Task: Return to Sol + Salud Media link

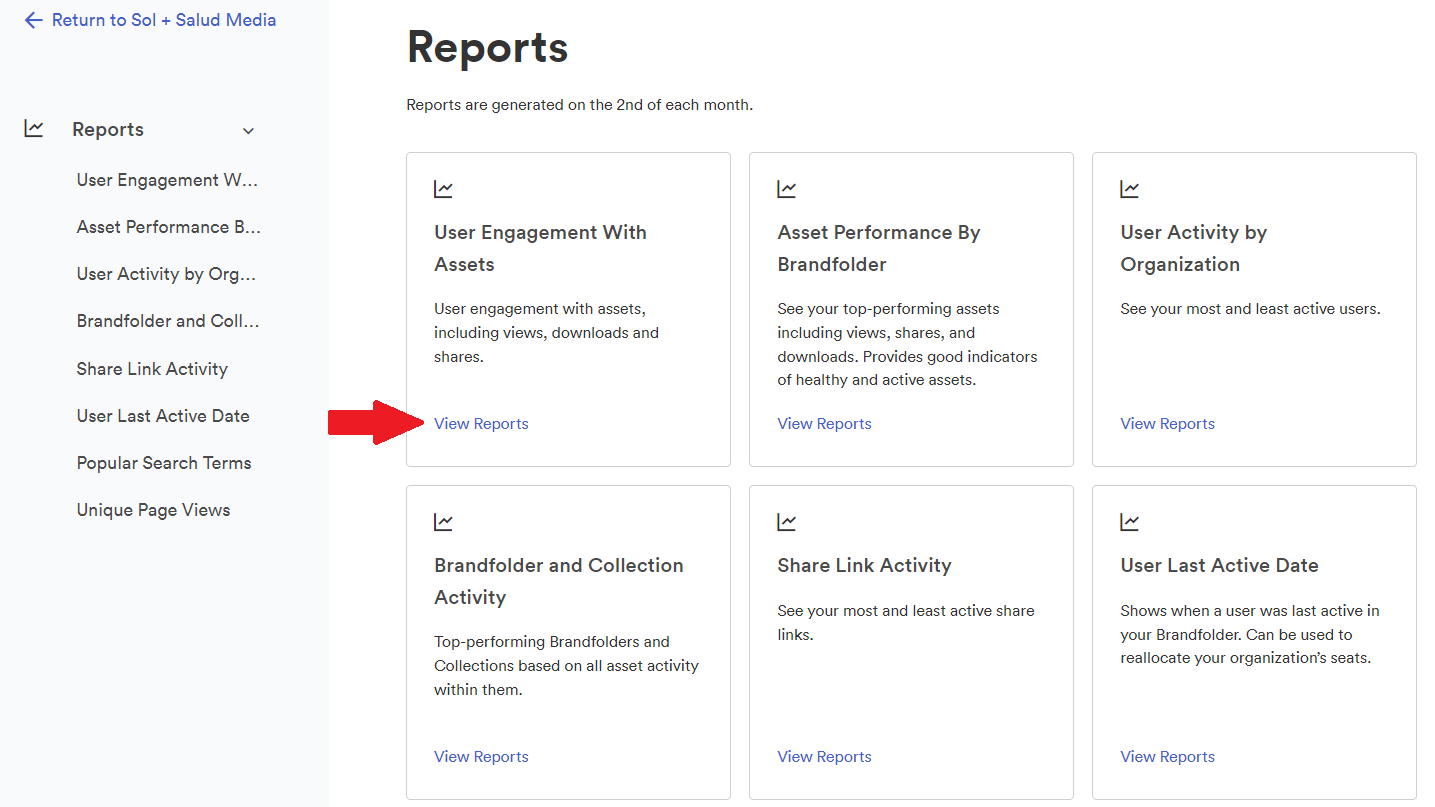Action: (x=164, y=20)
